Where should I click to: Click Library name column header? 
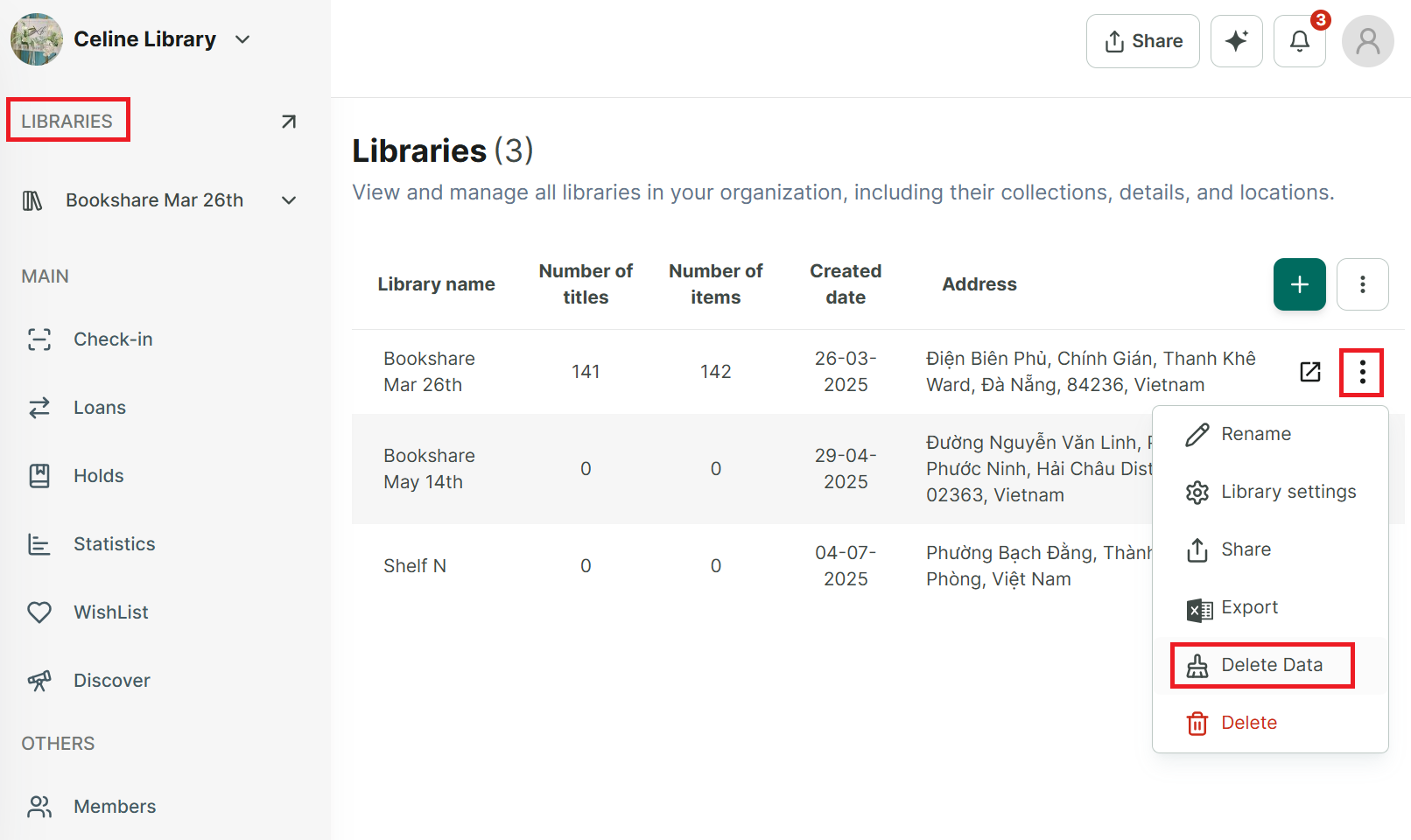[436, 284]
